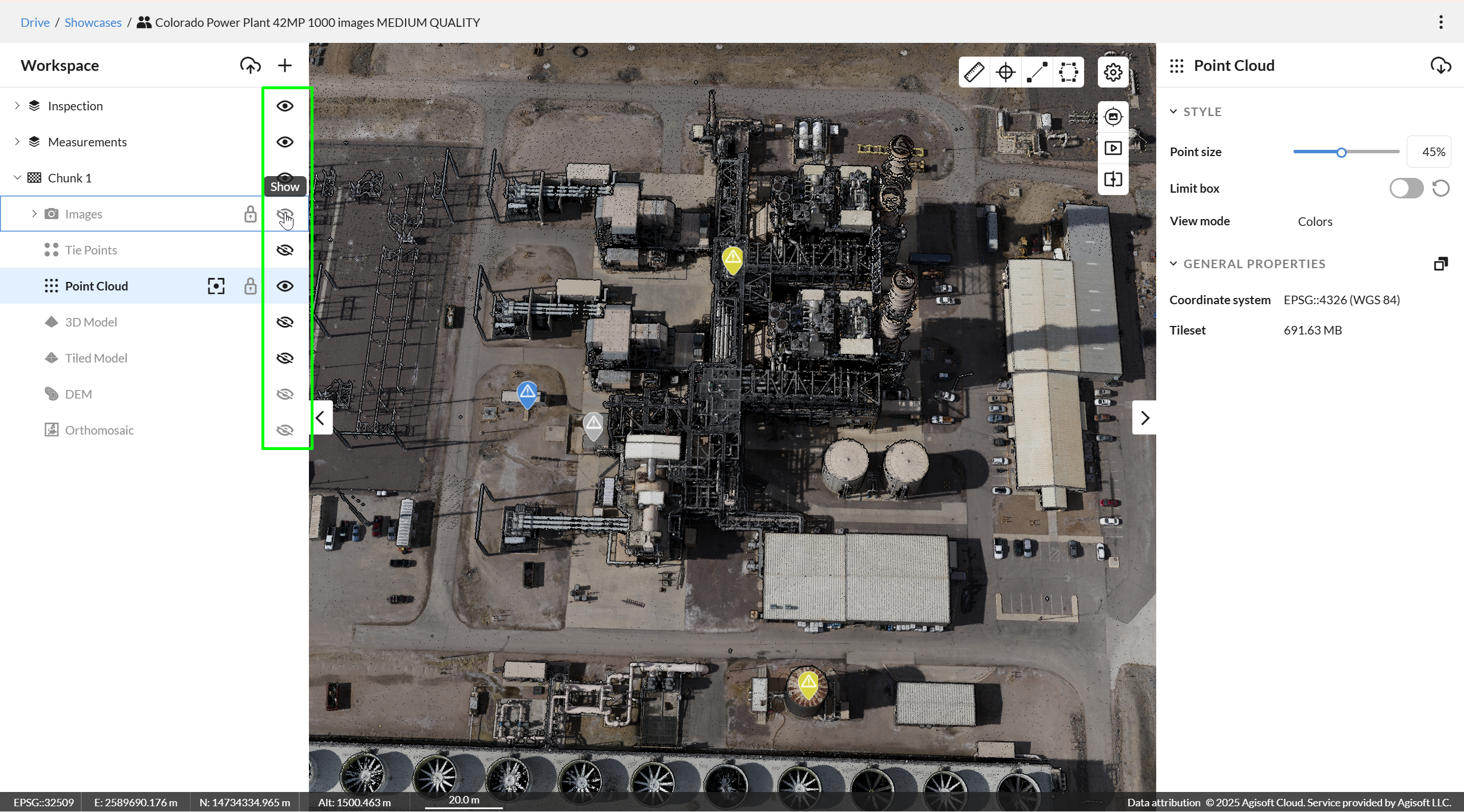
Task: Click the split view compare icon
Action: [x=1113, y=180]
